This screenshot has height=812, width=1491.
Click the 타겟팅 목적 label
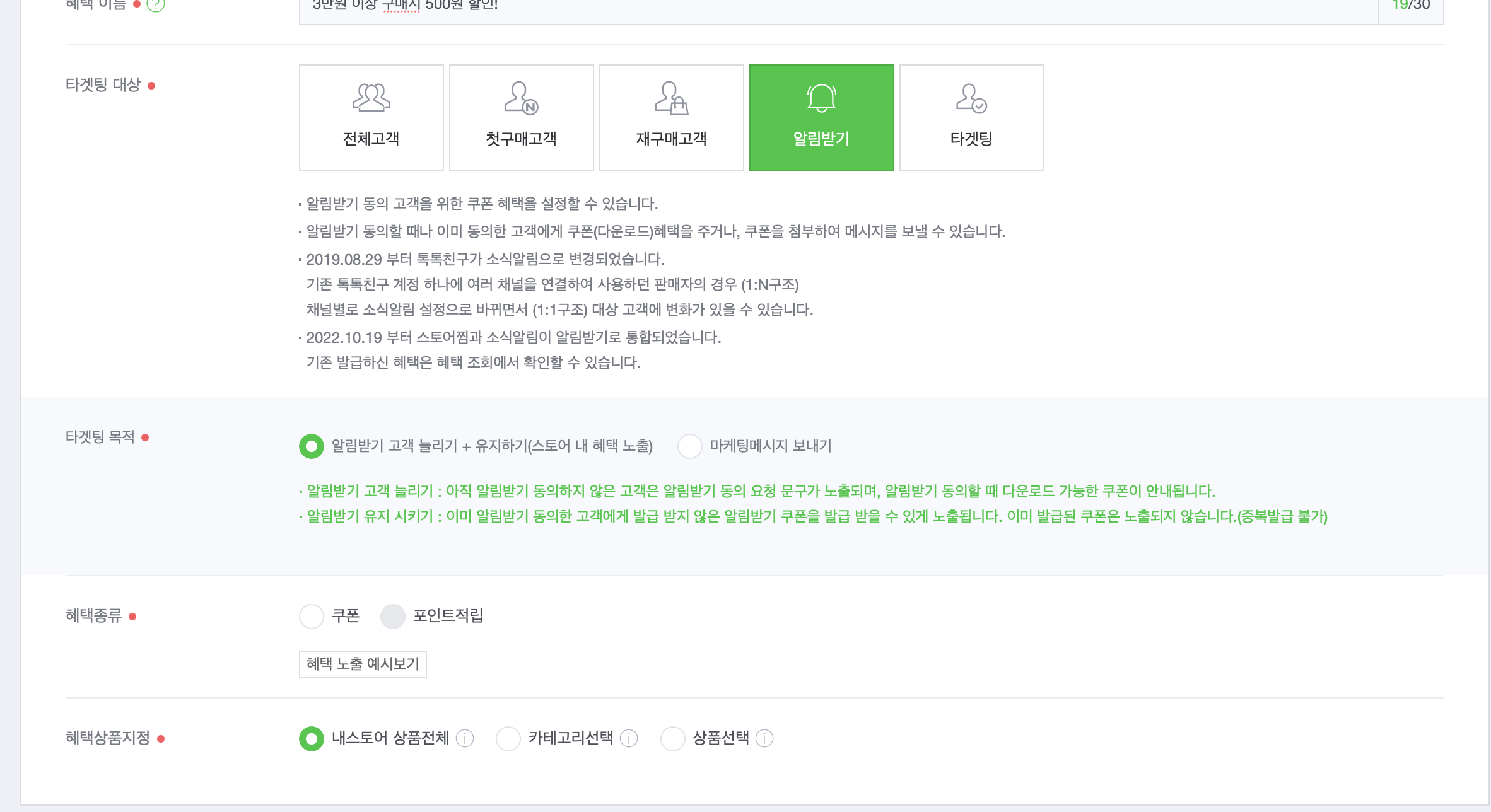pos(100,436)
